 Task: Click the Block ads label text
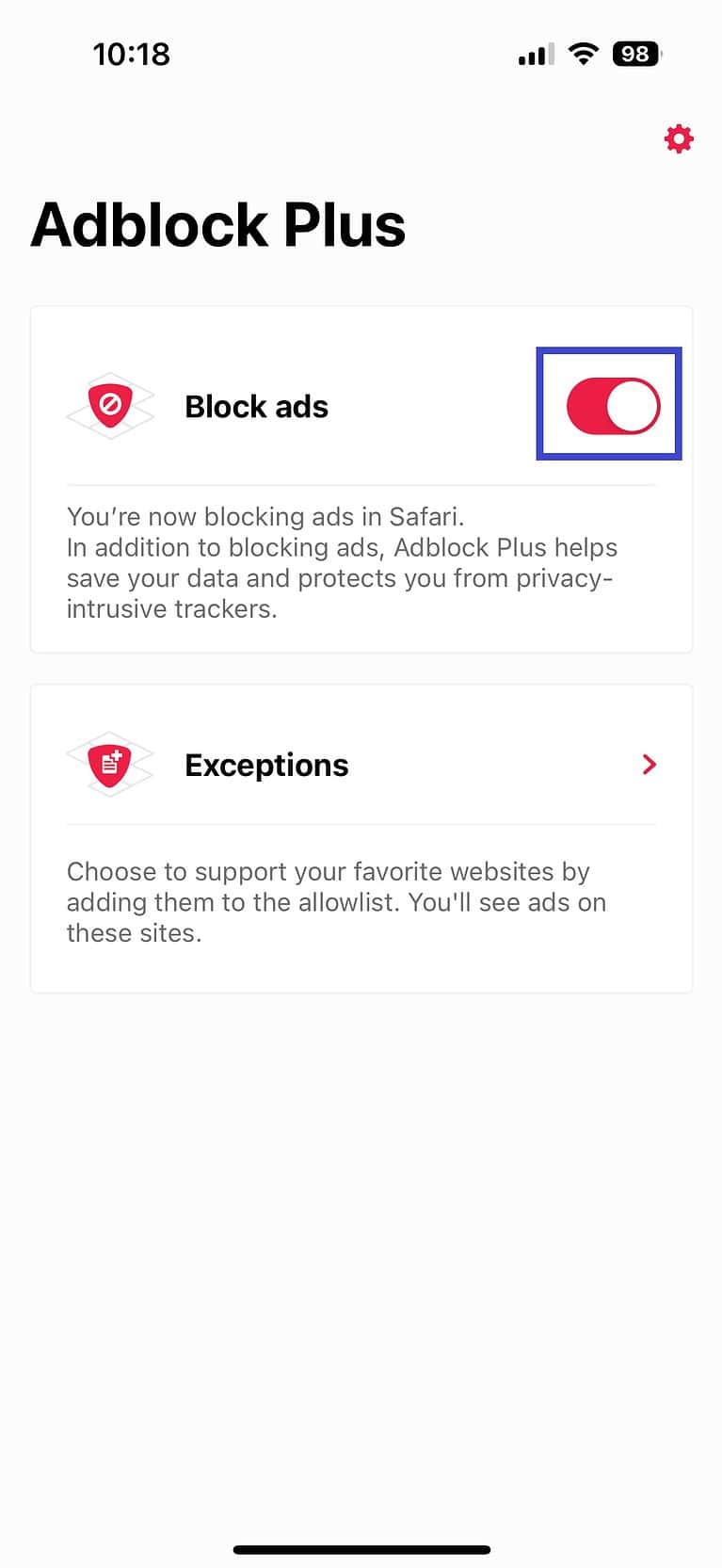[x=256, y=406]
